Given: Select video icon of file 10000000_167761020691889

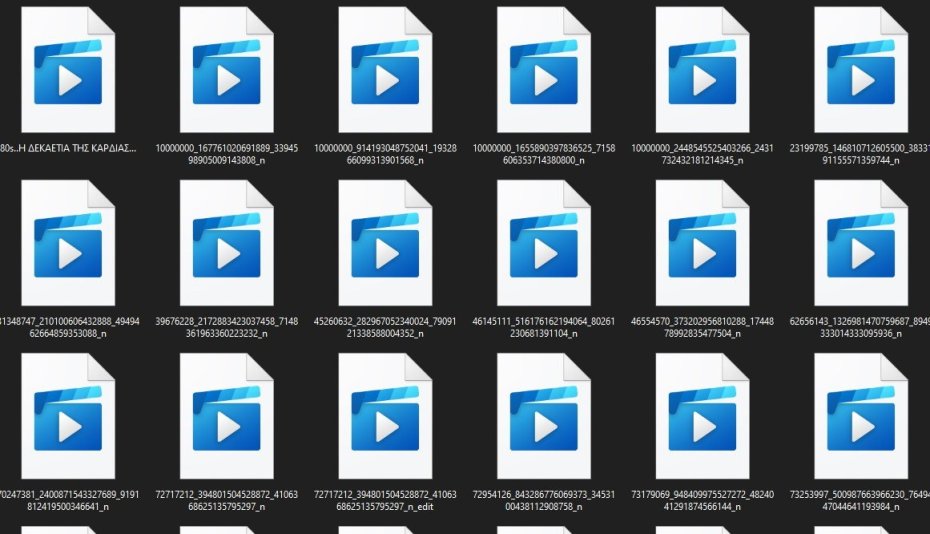Looking at the screenshot, I should 227,69.
